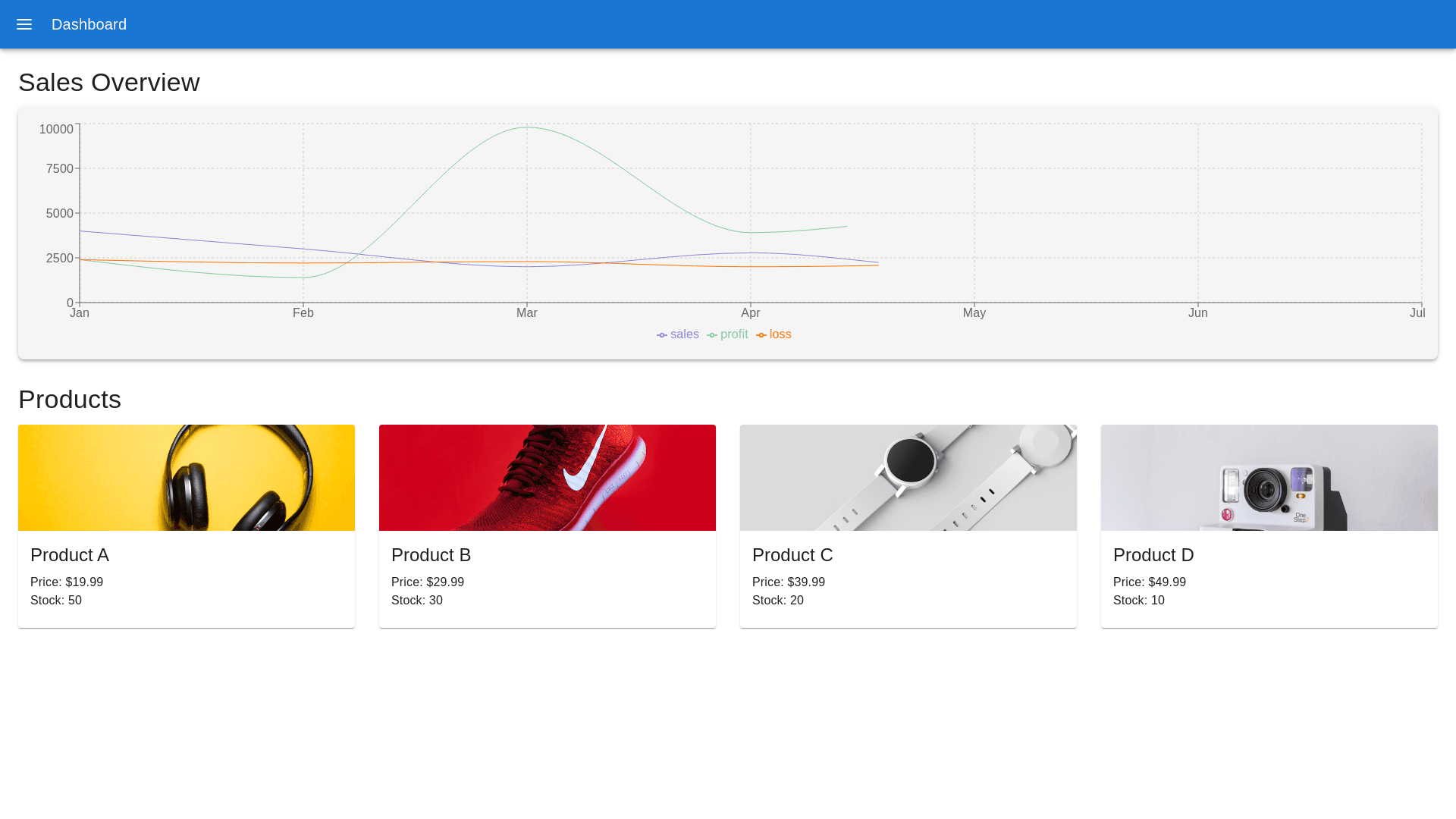Open the hamburger navigation menu
Image resolution: width=1456 pixels, height=819 pixels.
(24, 24)
